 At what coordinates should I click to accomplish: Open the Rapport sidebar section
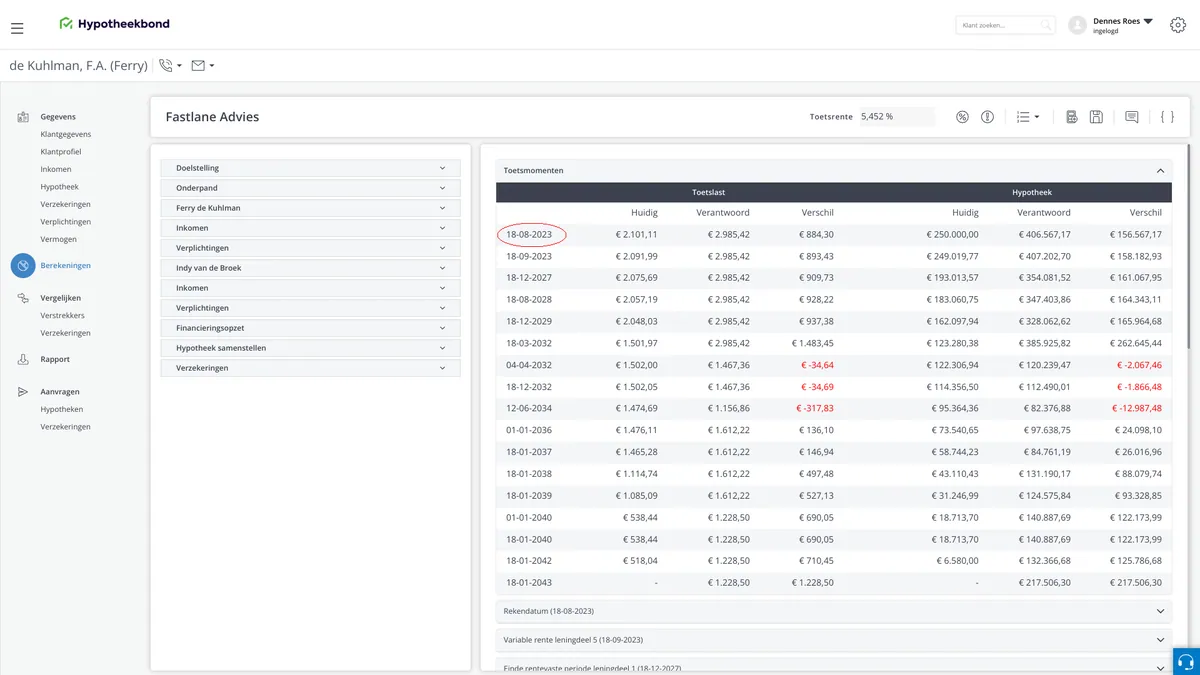click(x=55, y=359)
